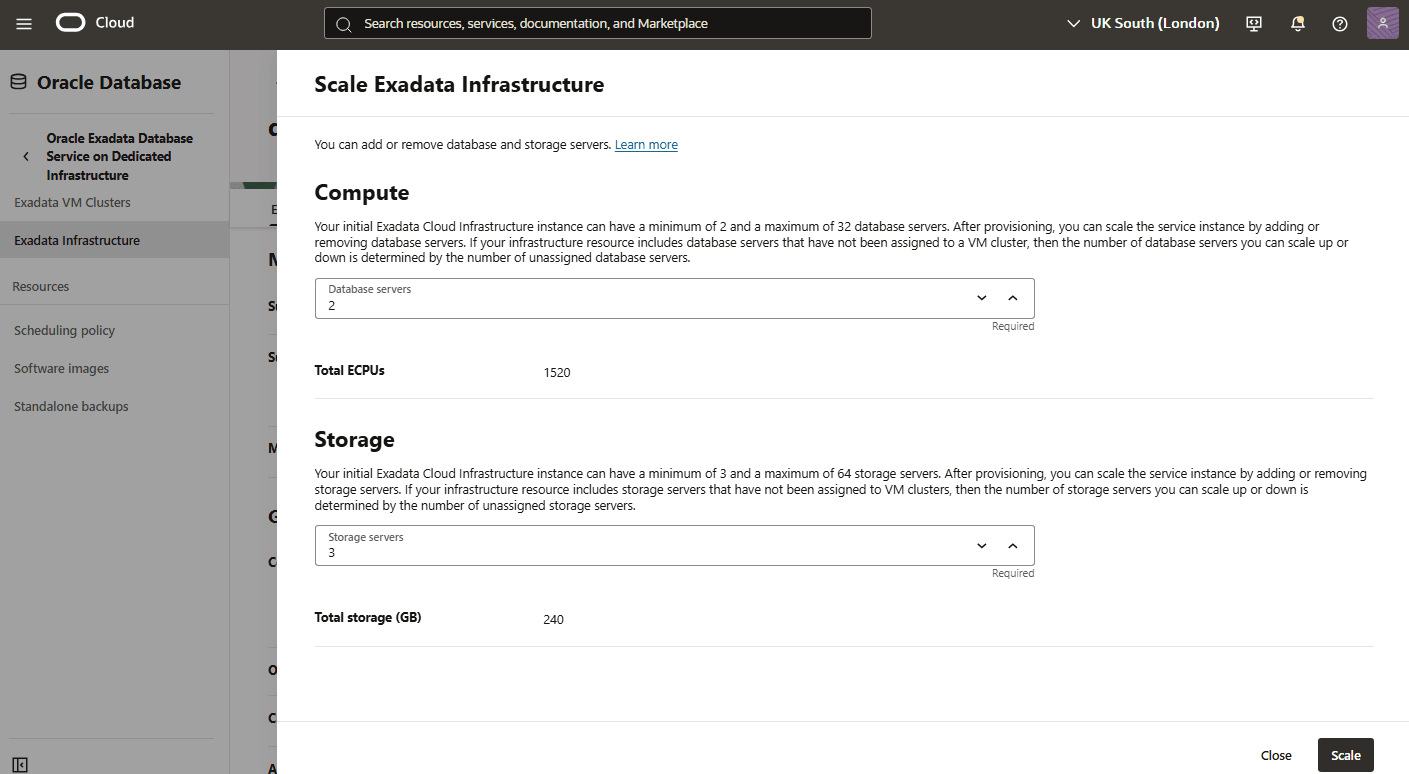Click the Oracle Database sidebar database icon
1409x774 pixels.
click(x=17, y=81)
